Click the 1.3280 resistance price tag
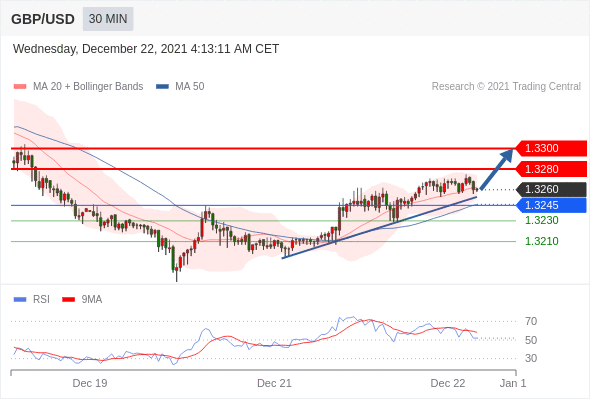Image resolution: width=590 pixels, height=400 pixels. point(551,169)
